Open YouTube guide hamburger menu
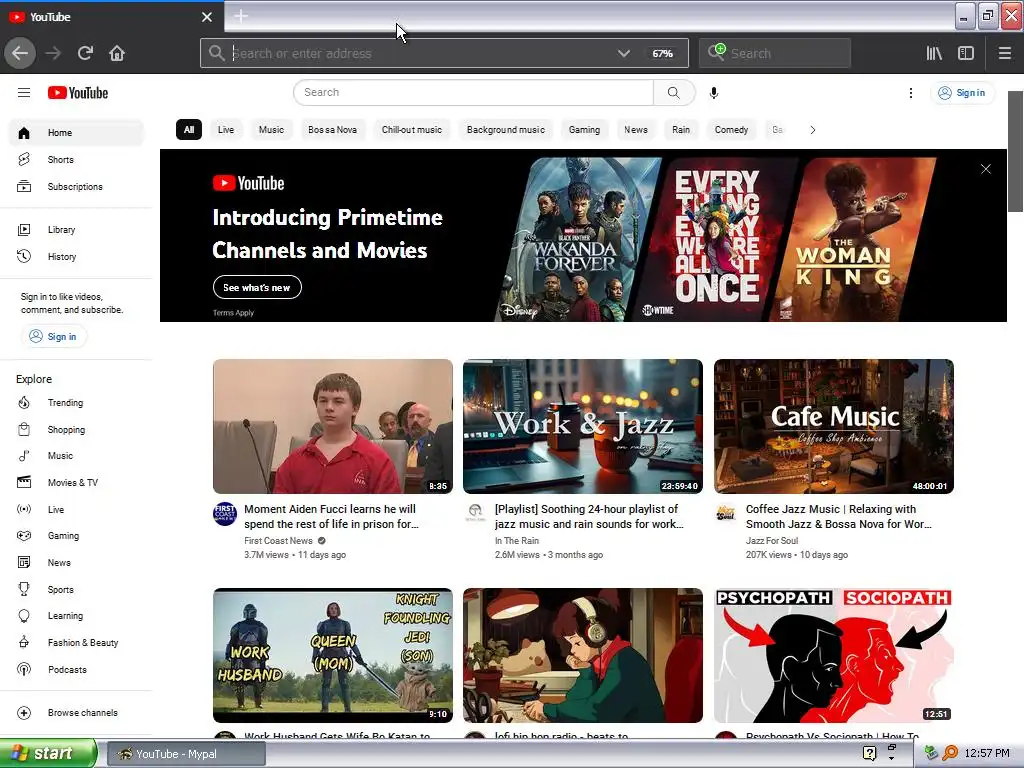Image resolution: width=1024 pixels, height=768 pixels. (24, 93)
